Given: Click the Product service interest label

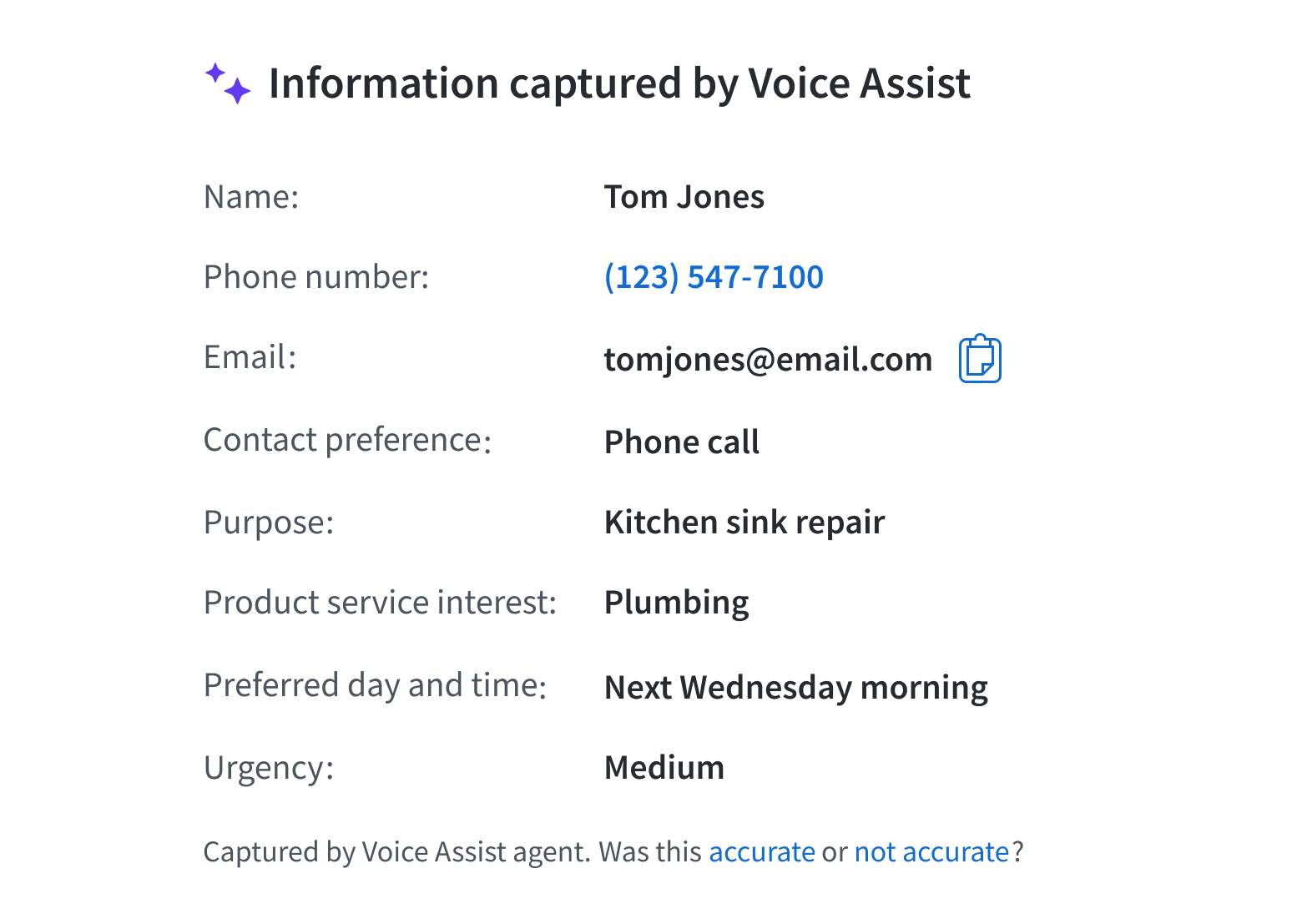Looking at the screenshot, I should click(x=380, y=603).
